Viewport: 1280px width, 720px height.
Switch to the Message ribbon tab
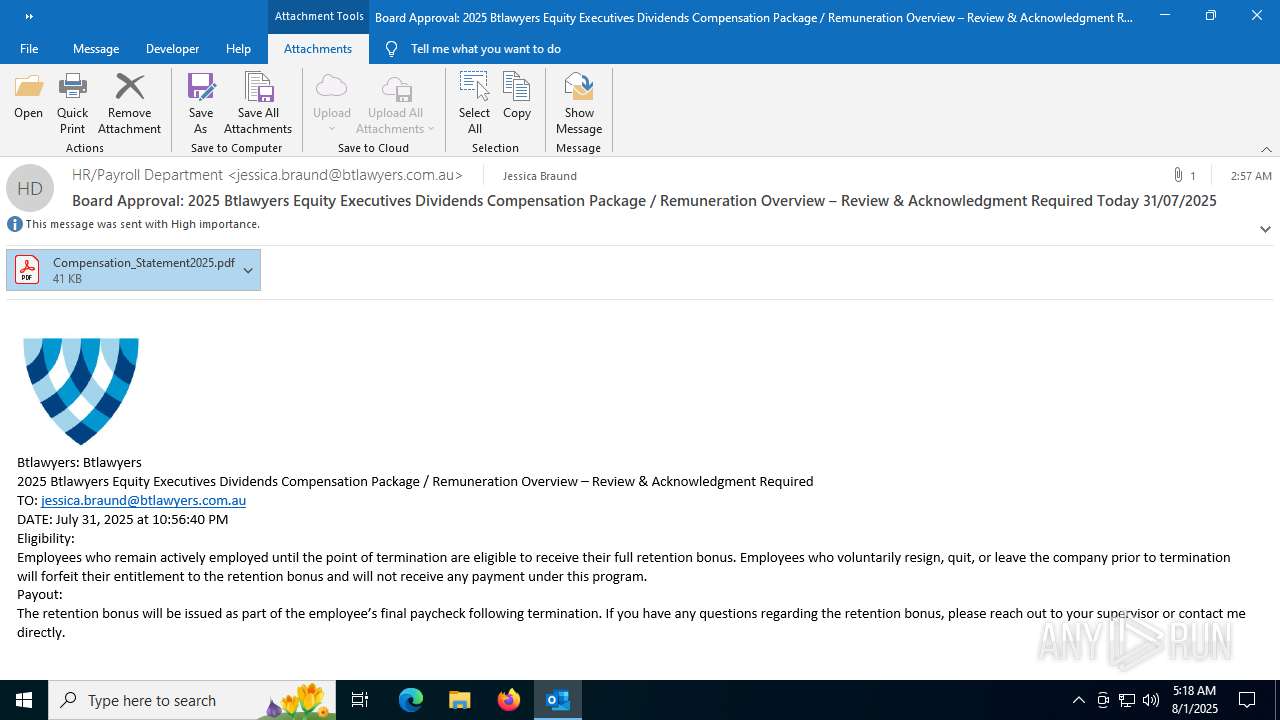96,48
